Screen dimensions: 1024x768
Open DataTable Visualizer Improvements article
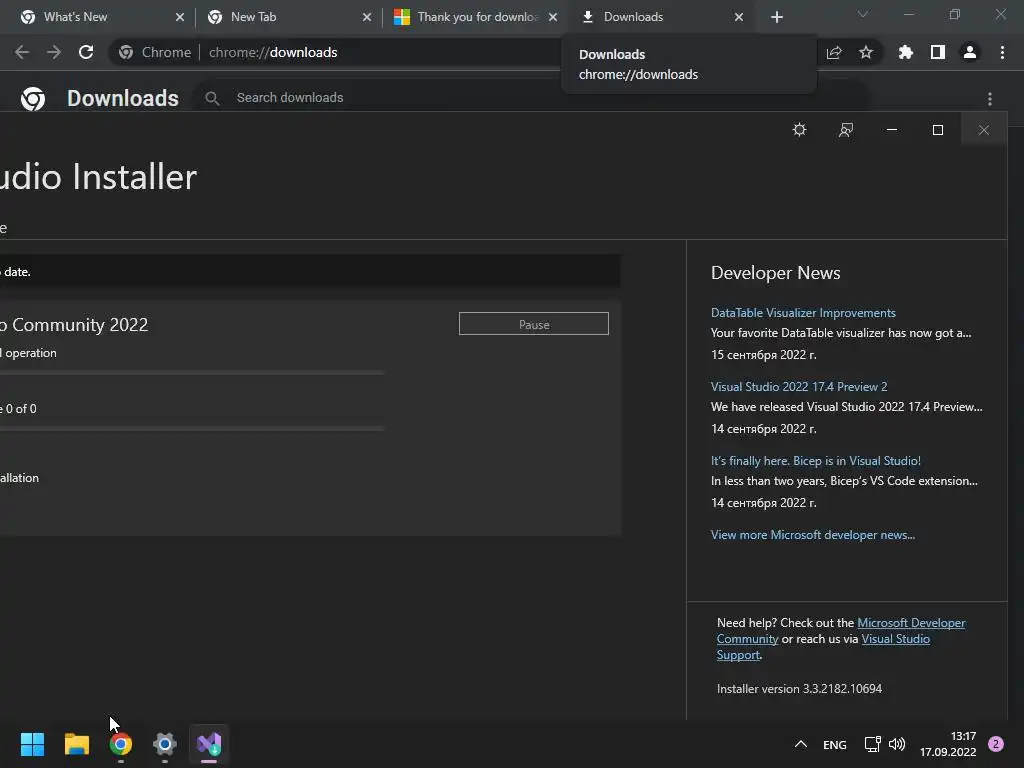[x=803, y=313]
